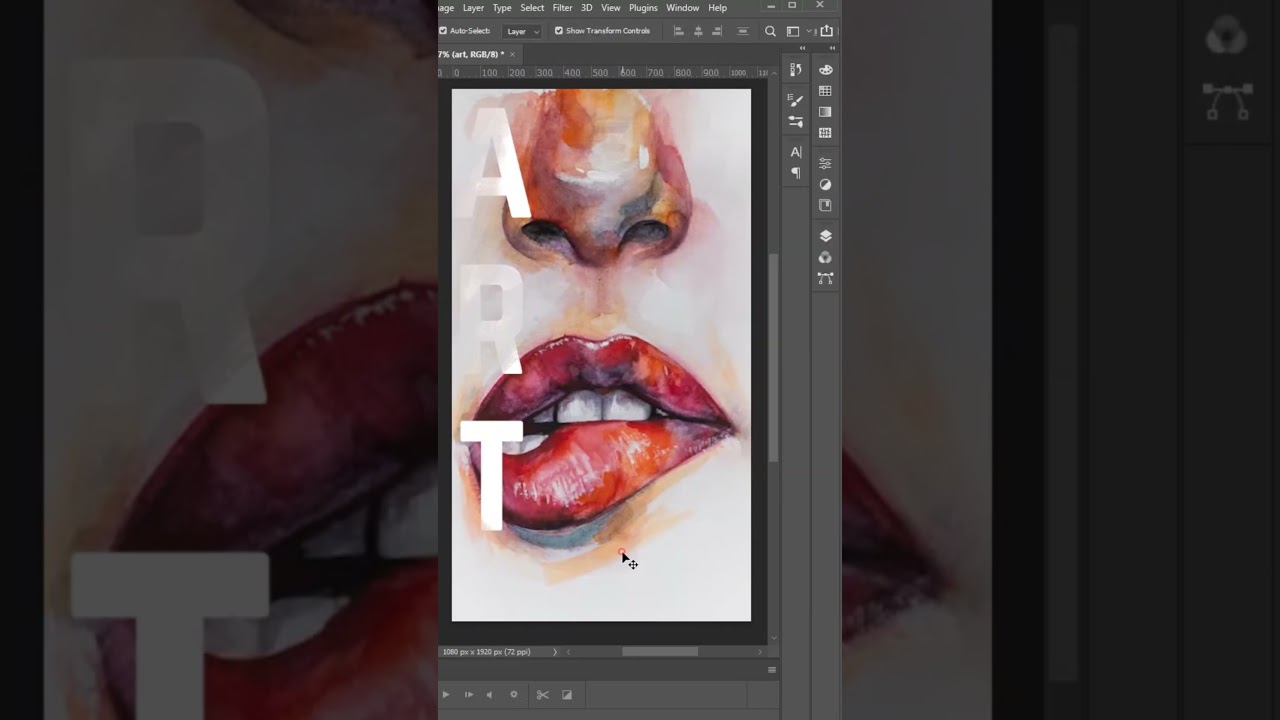Open the Auto-Select Layer dropdown
Viewport: 1280px width, 720px height.
pyautogui.click(x=522, y=31)
